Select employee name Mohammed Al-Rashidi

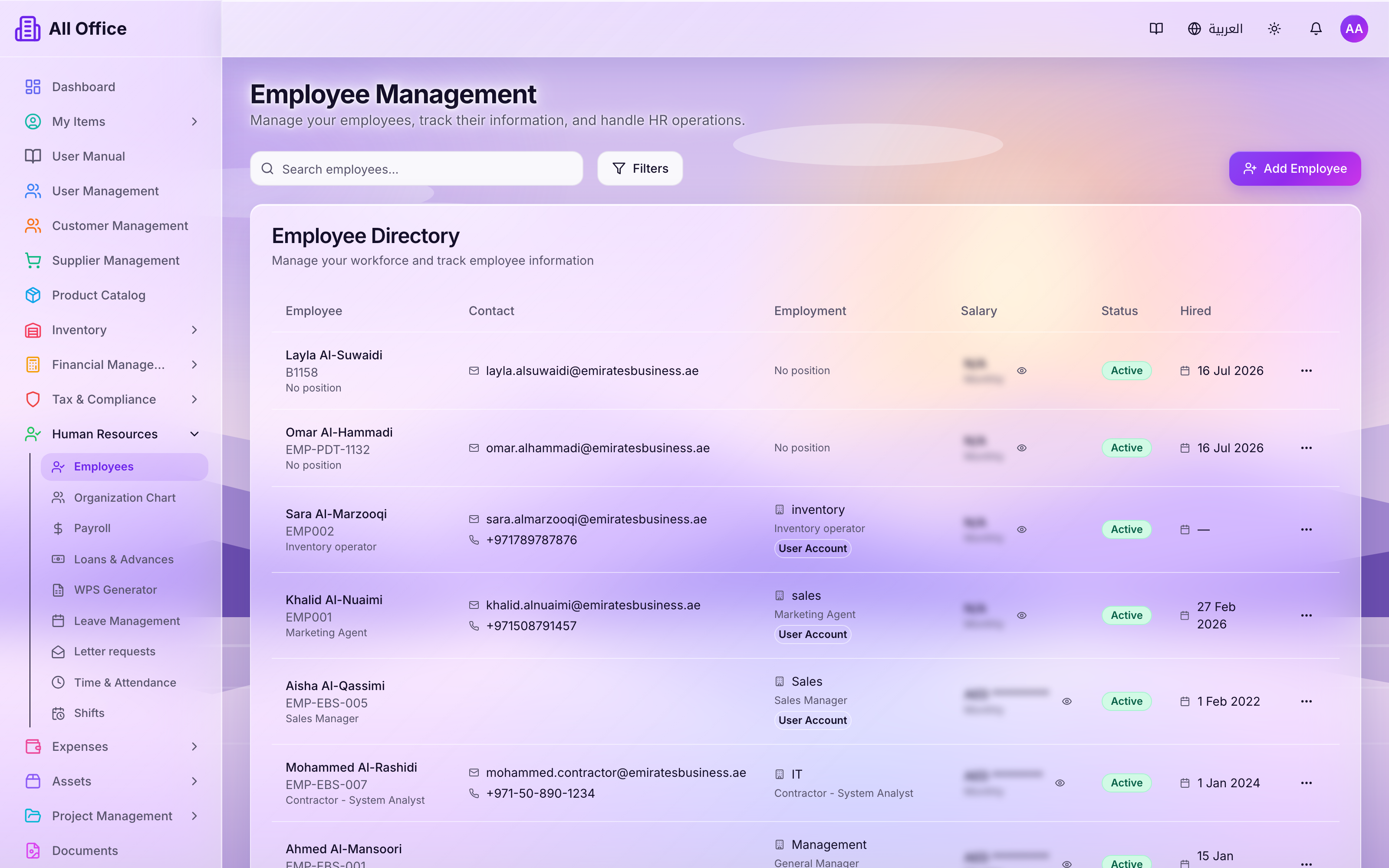coord(351,768)
